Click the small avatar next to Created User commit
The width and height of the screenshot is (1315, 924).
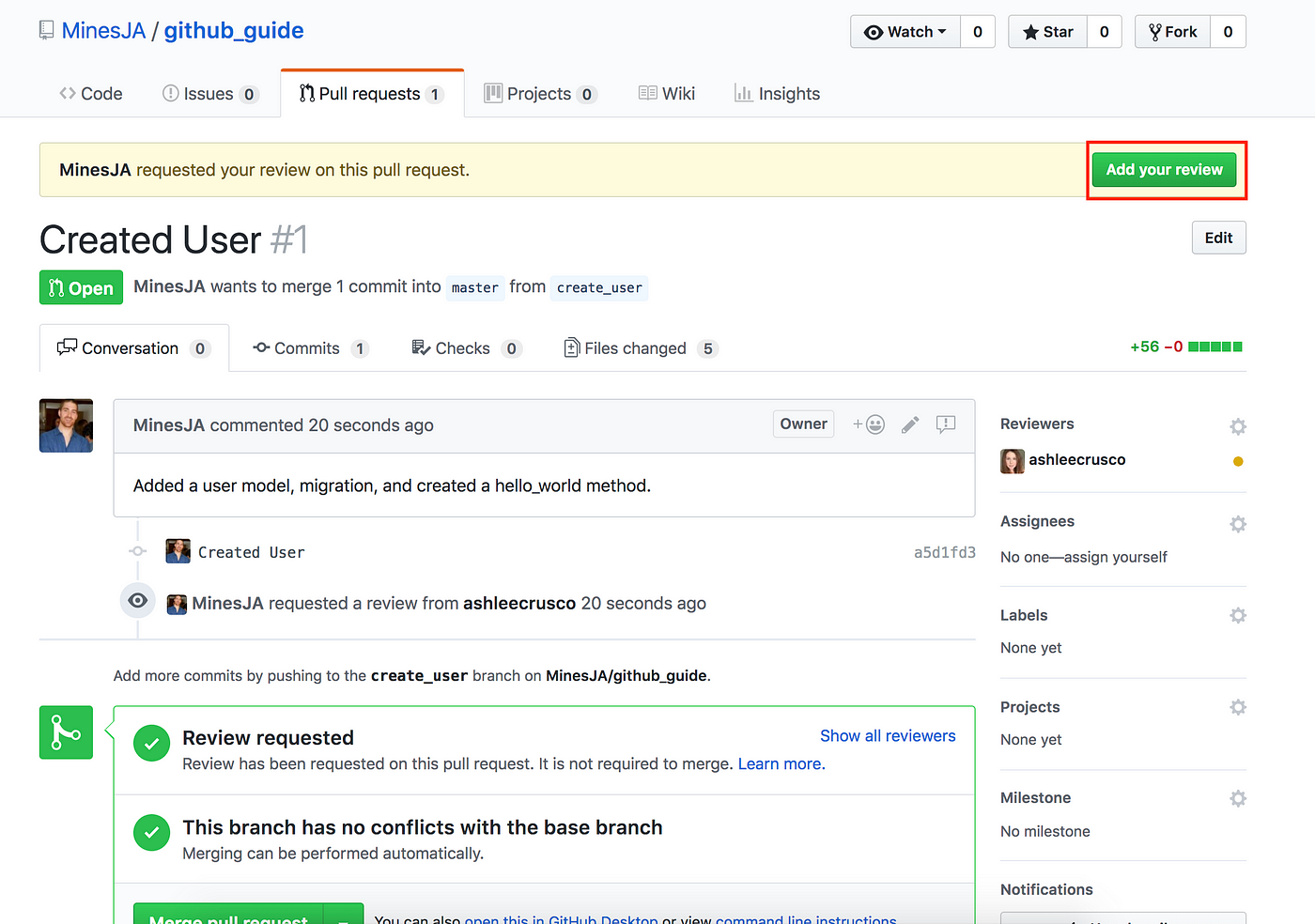click(x=178, y=551)
